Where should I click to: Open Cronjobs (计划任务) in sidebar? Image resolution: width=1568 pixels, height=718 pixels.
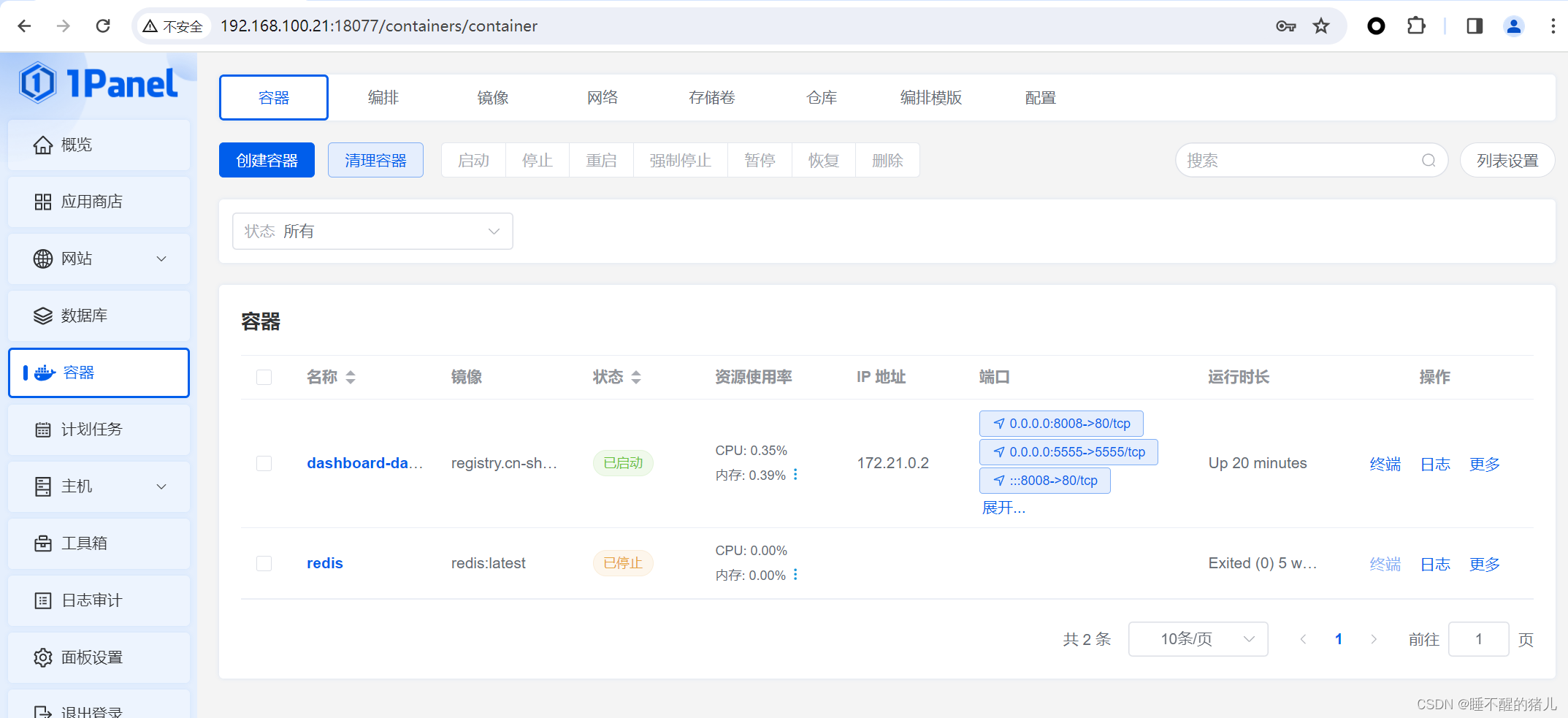pos(99,429)
